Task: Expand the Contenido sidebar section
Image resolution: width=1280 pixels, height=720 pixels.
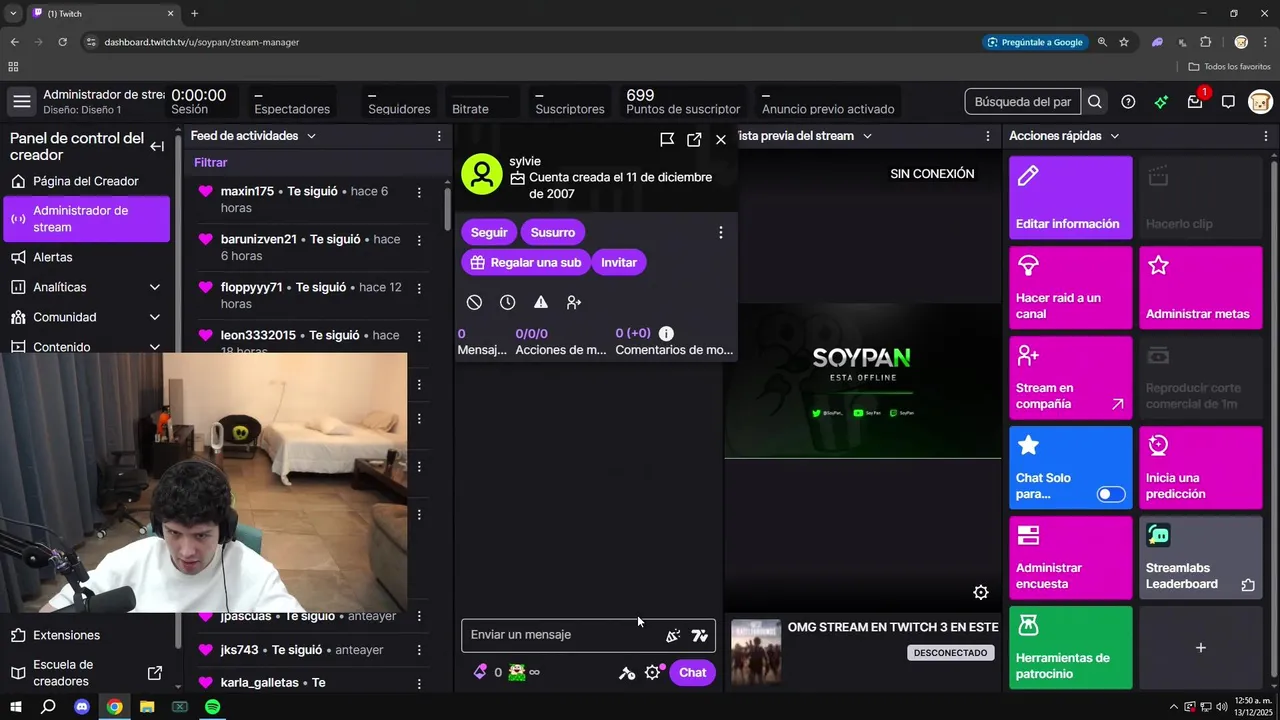Action: click(x=154, y=347)
